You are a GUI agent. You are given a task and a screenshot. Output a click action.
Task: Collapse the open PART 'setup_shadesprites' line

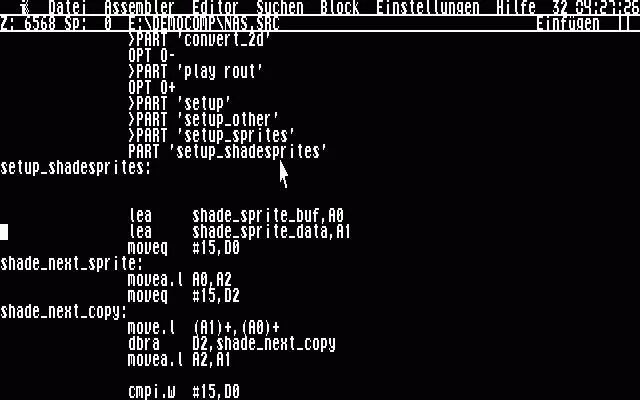[227, 151]
